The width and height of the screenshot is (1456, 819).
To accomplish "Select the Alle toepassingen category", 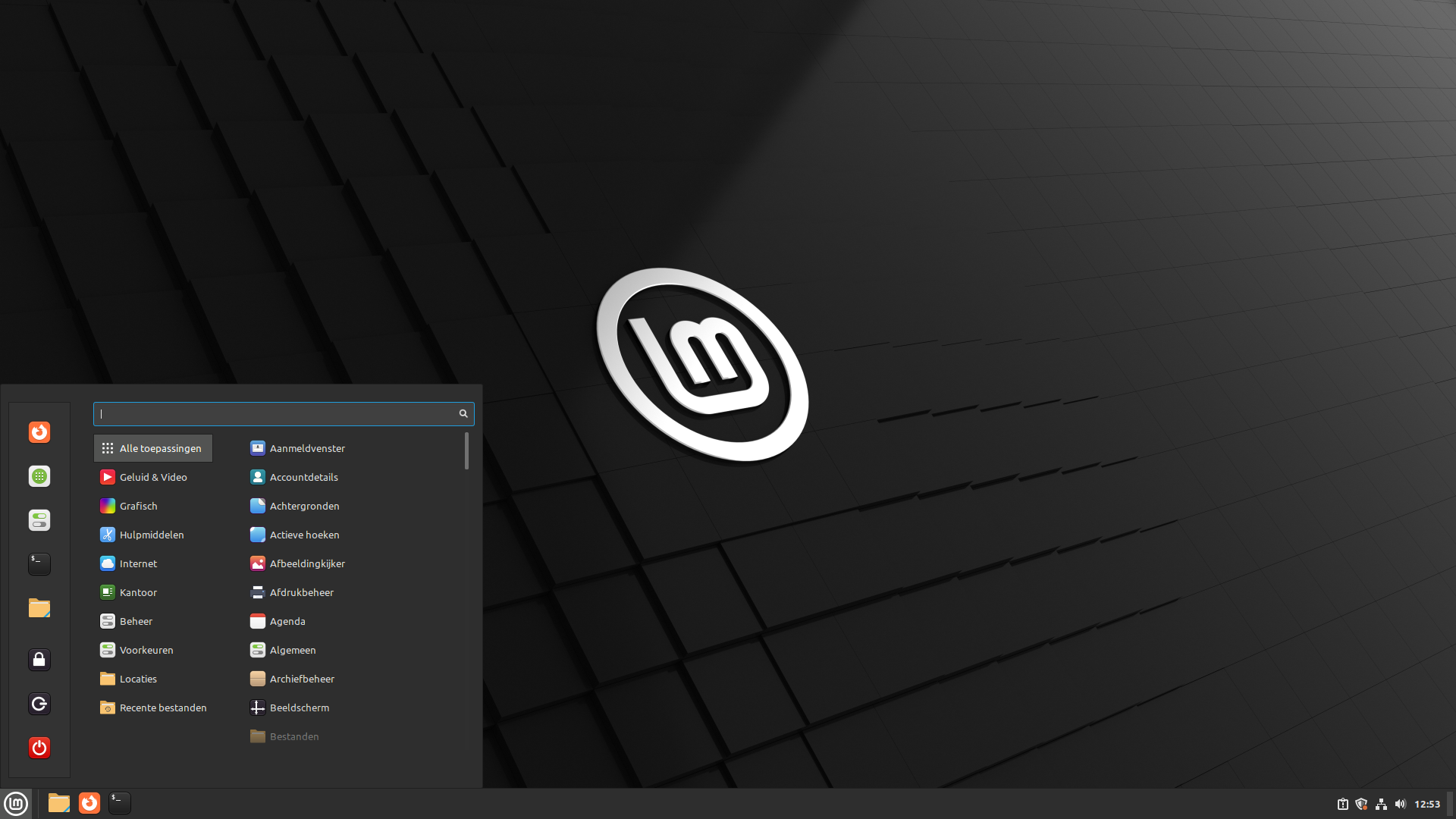I will point(152,448).
